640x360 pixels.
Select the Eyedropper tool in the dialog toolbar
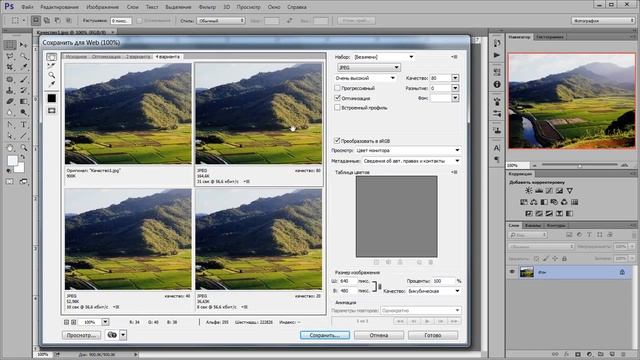51,84
